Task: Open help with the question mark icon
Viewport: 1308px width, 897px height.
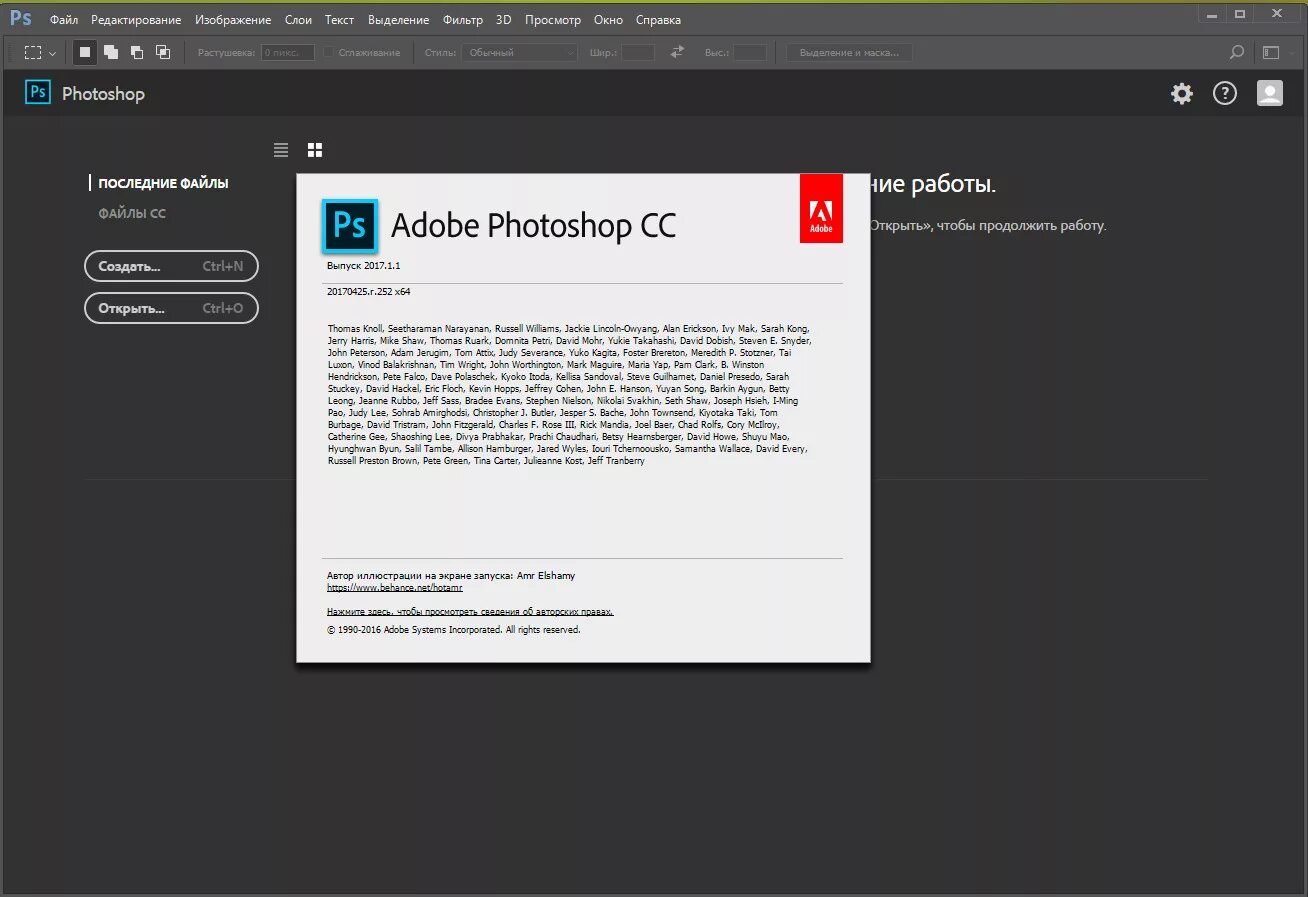Action: [x=1225, y=94]
